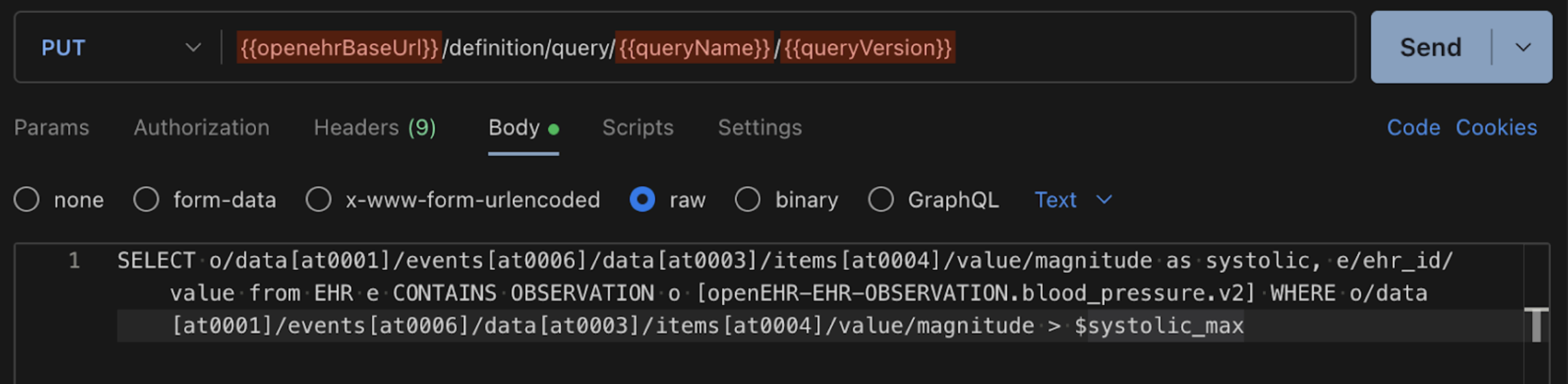Open the Cookies link
1568x384 pixels.
[1496, 128]
